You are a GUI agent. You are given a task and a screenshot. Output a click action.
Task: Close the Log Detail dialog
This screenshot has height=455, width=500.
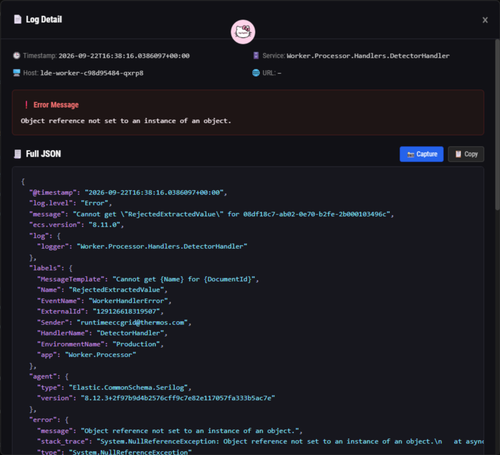[485, 20]
